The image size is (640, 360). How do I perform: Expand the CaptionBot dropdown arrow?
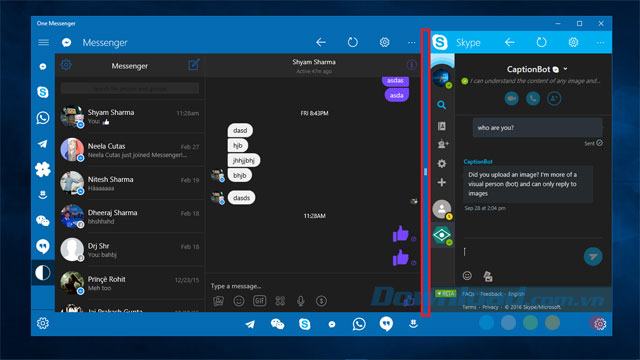click(x=565, y=69)
